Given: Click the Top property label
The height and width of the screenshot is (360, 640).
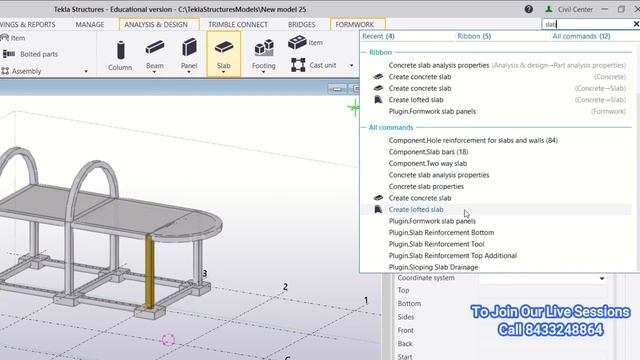Looking at the screenshot, I should click(403, 290).
